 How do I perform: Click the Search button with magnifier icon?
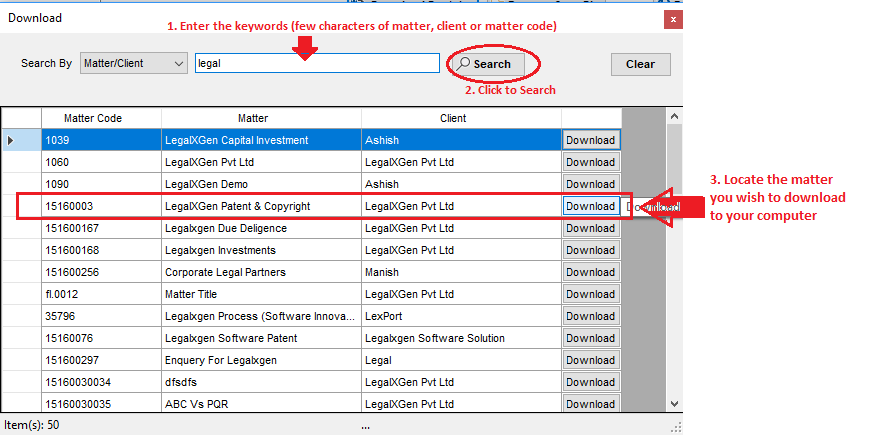(x=488, y=64)
